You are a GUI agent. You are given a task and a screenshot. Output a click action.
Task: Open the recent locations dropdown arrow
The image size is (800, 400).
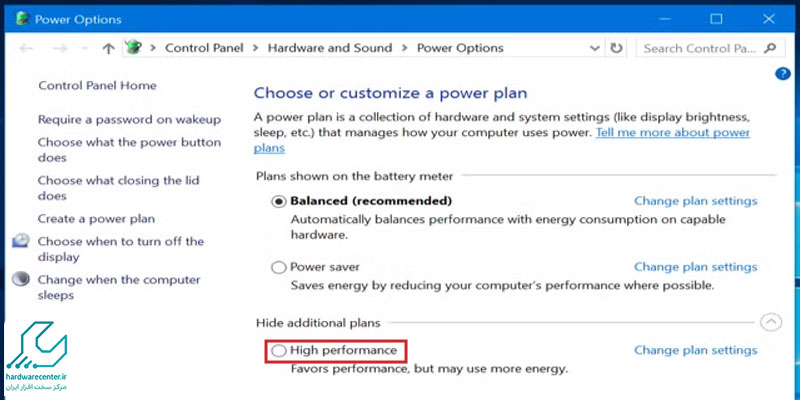pyautogui.click(x=85, y=48)
